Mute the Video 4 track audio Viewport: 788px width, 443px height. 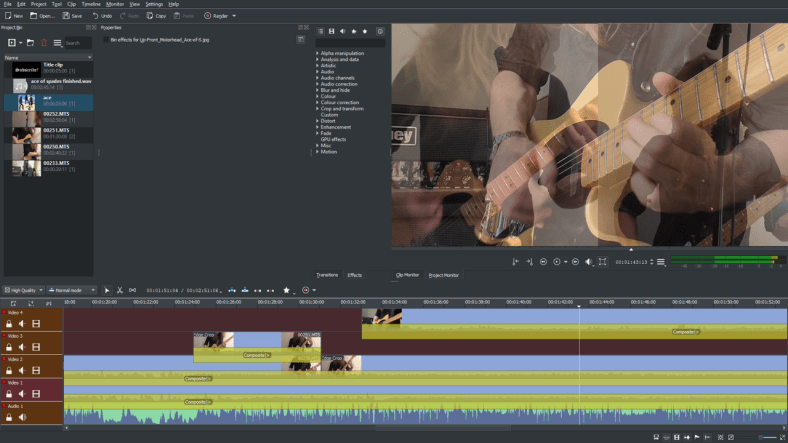click(22, 324)
